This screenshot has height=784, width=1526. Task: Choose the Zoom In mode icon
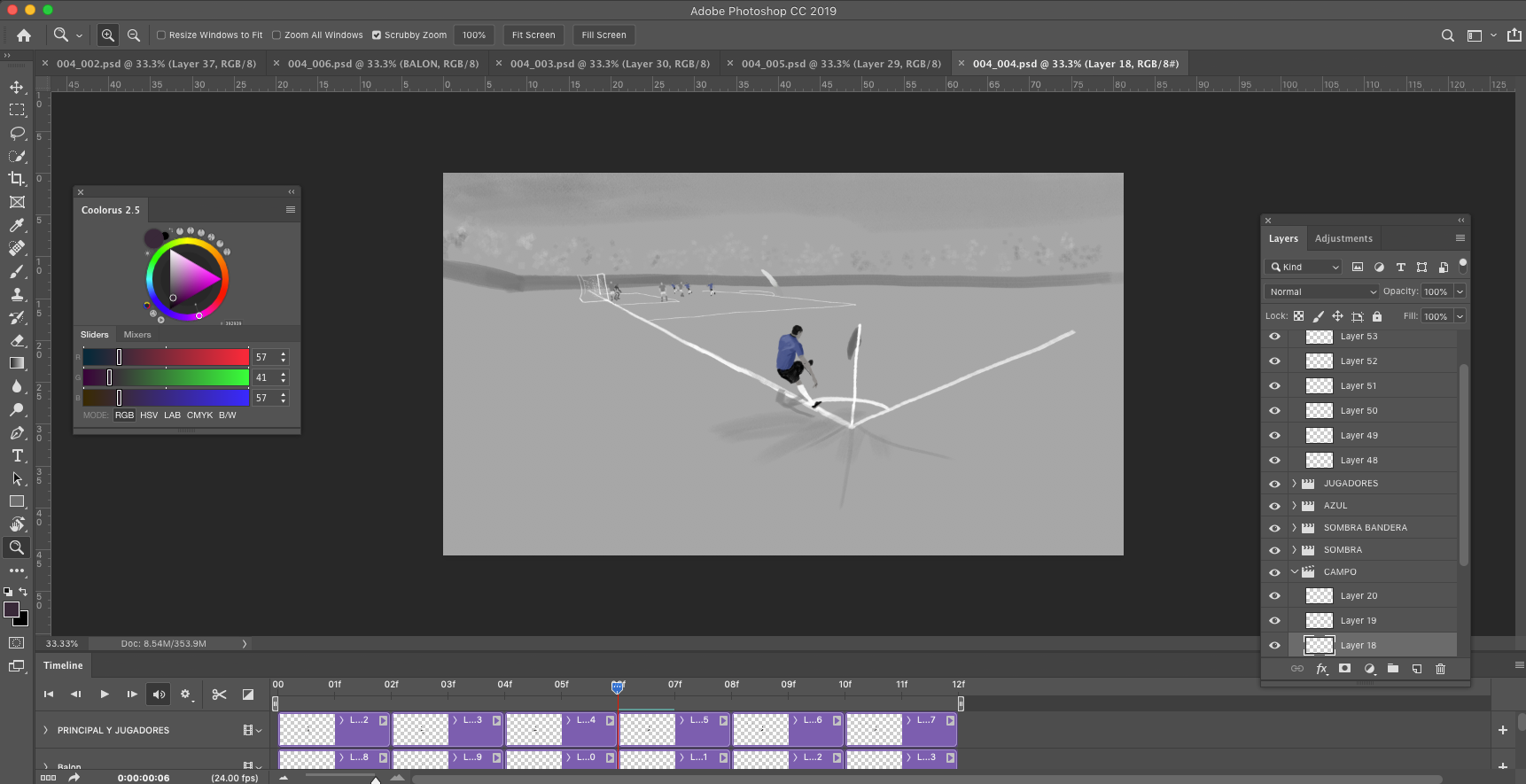point(107,35)
